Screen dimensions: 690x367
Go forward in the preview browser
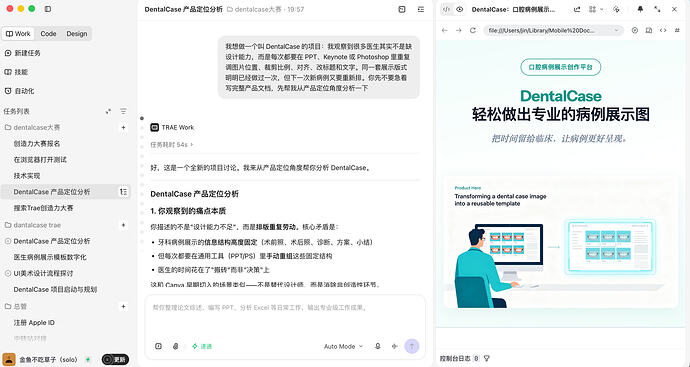459,30
